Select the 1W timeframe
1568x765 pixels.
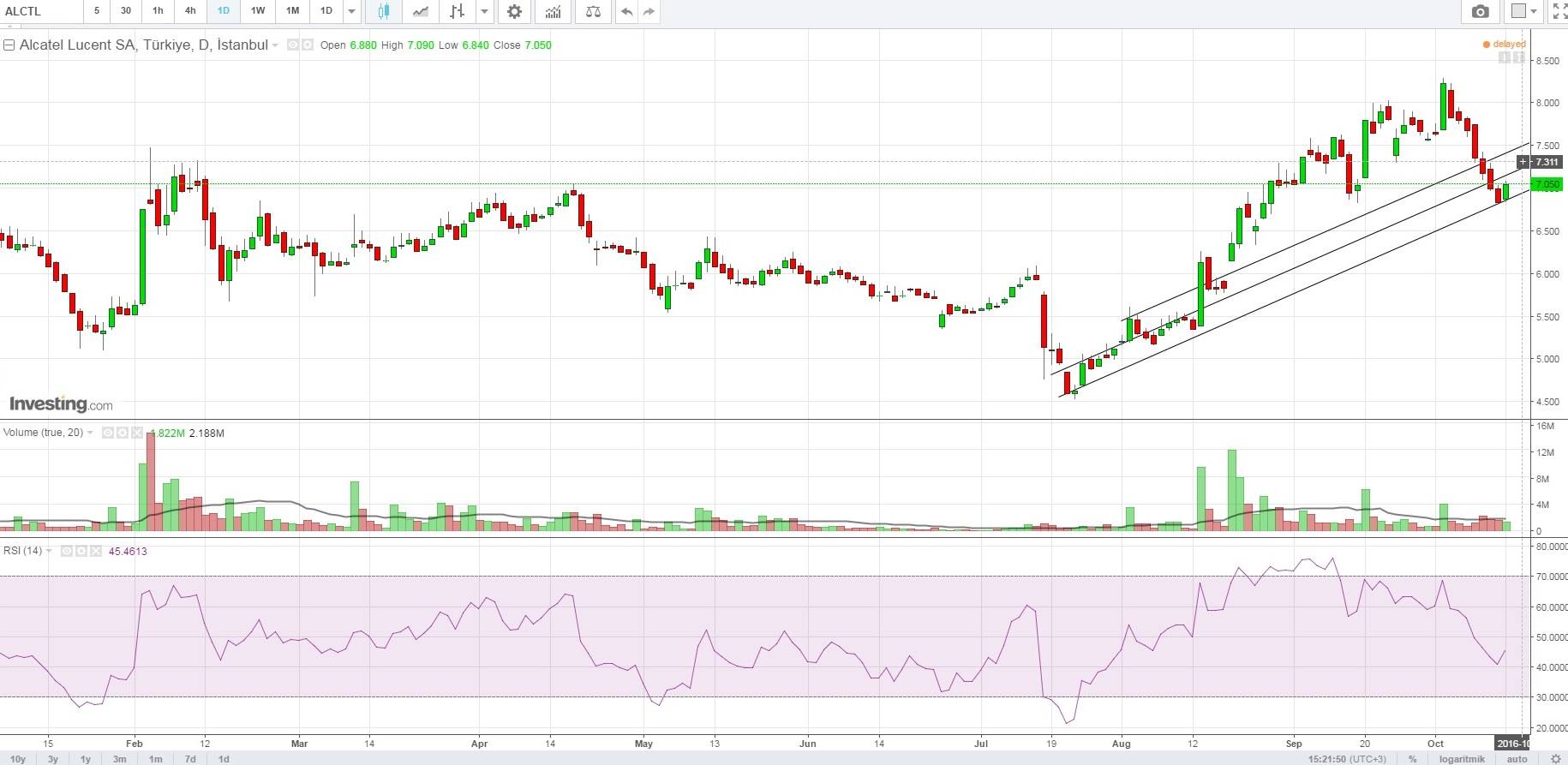(x=257, y=11)
